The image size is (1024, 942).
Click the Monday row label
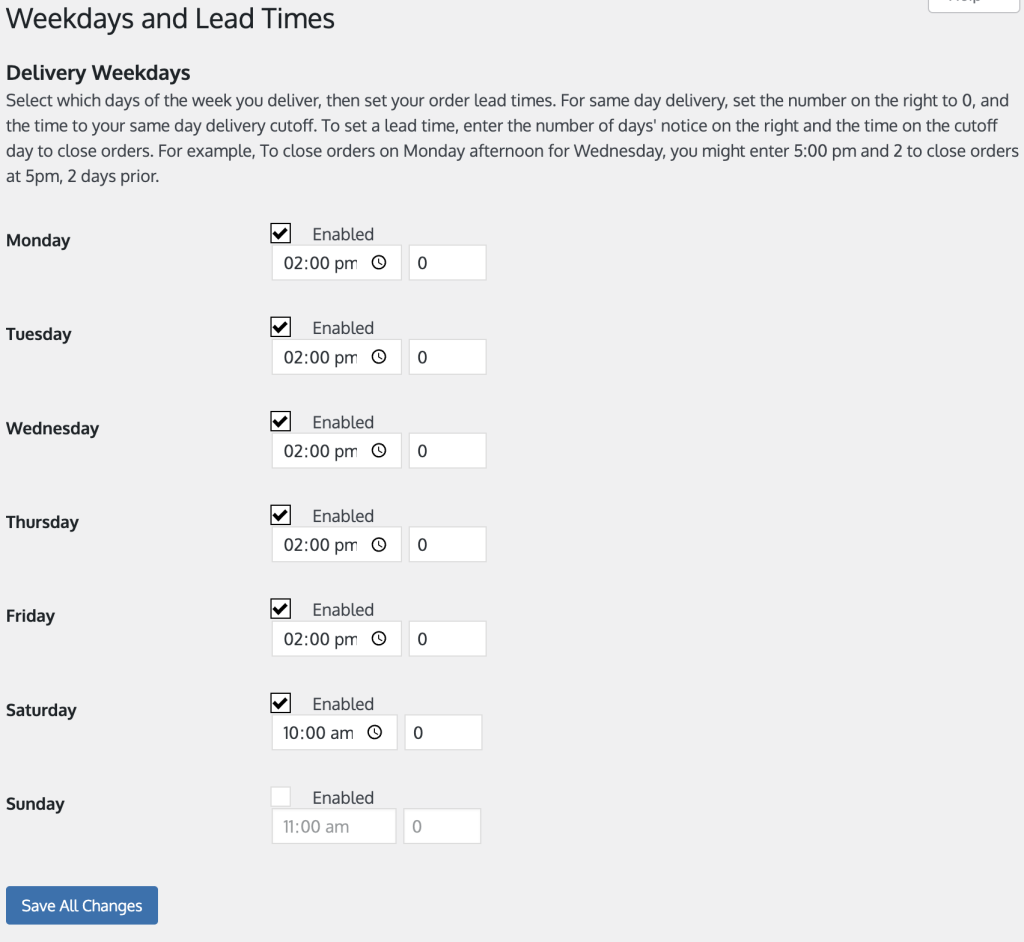[38, 240]
